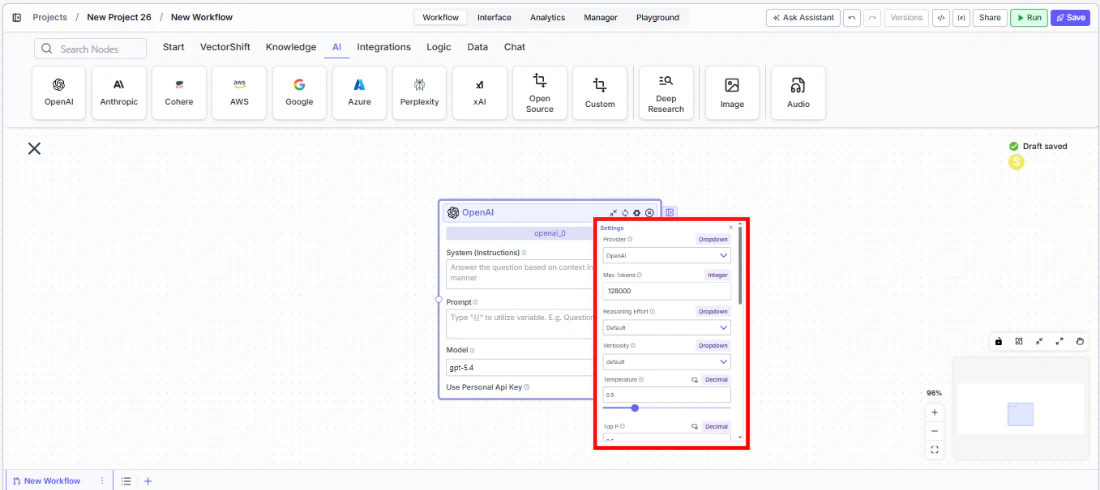Click the undo arrow in top toolbar

point(852,18)
